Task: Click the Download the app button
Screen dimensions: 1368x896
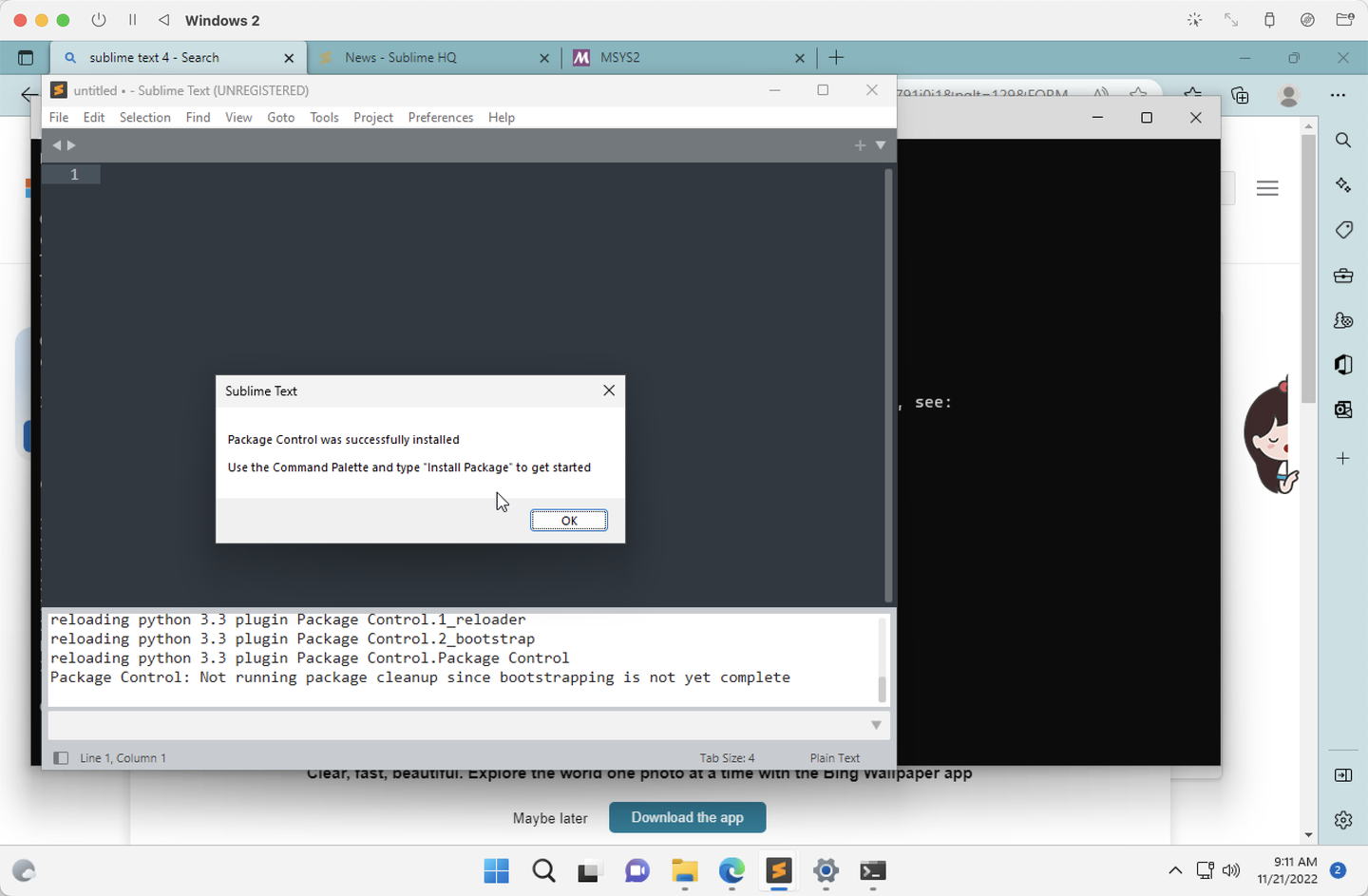Action: tap(687, 817)
